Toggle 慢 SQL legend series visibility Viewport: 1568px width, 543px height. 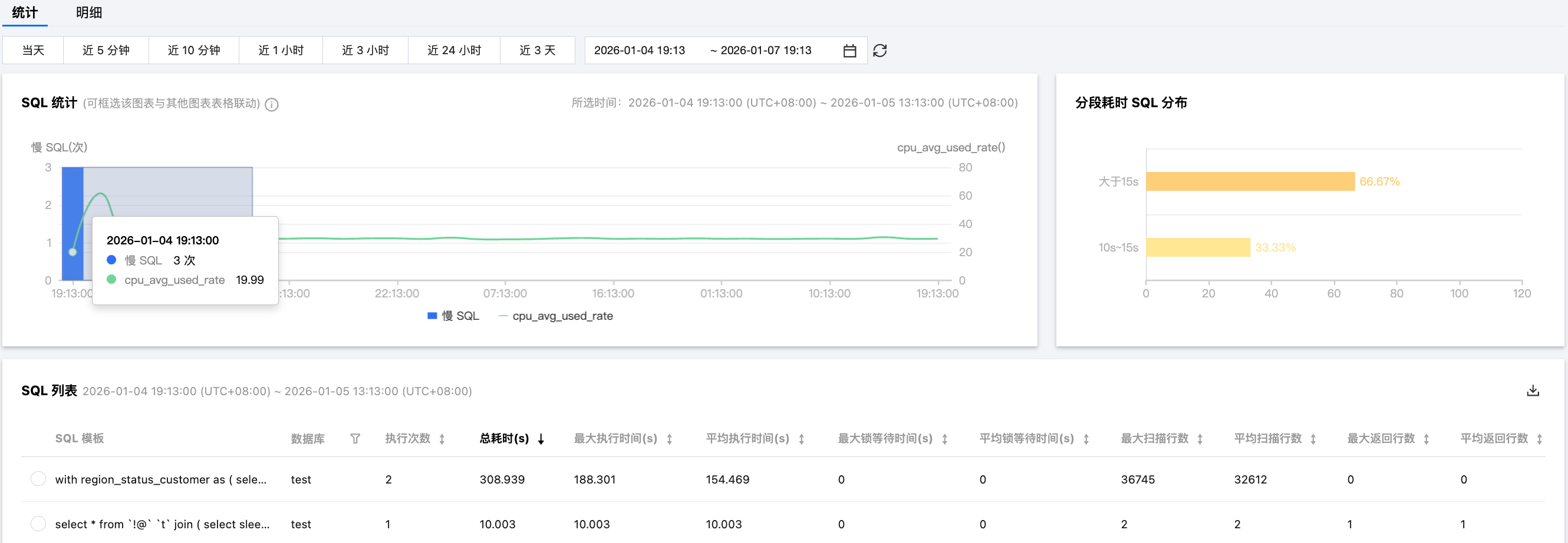[453, 316]
